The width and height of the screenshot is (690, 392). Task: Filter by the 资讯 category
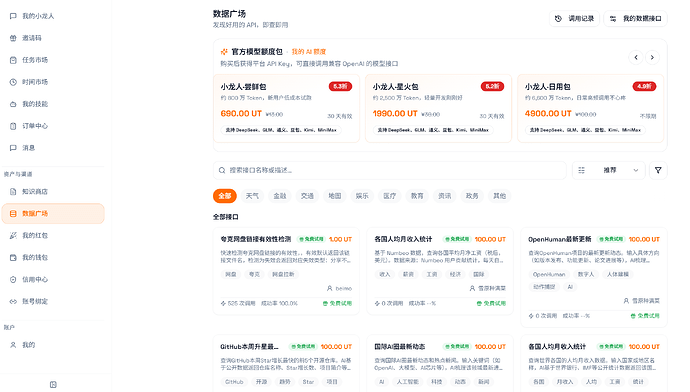click(444, 196)
